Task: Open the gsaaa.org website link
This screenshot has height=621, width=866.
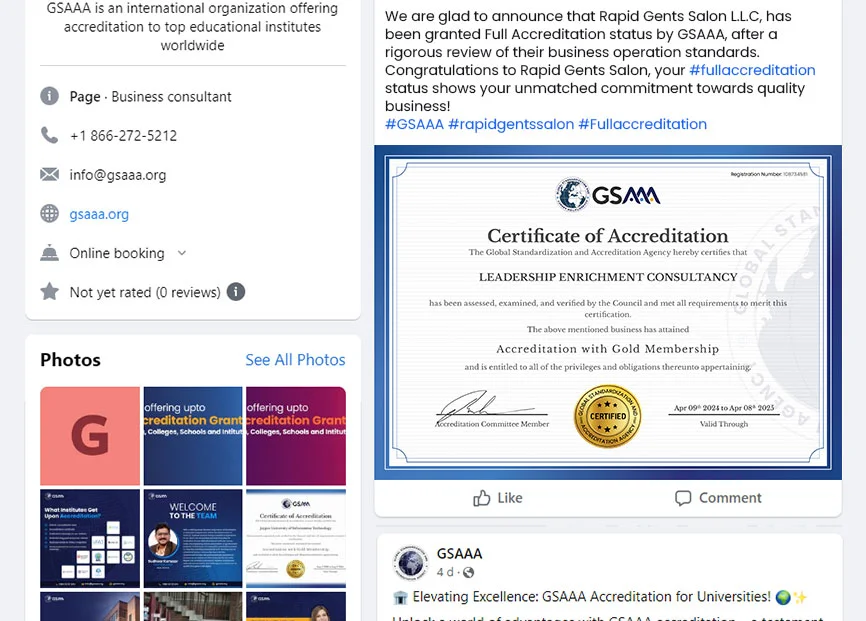Action: 99,214
